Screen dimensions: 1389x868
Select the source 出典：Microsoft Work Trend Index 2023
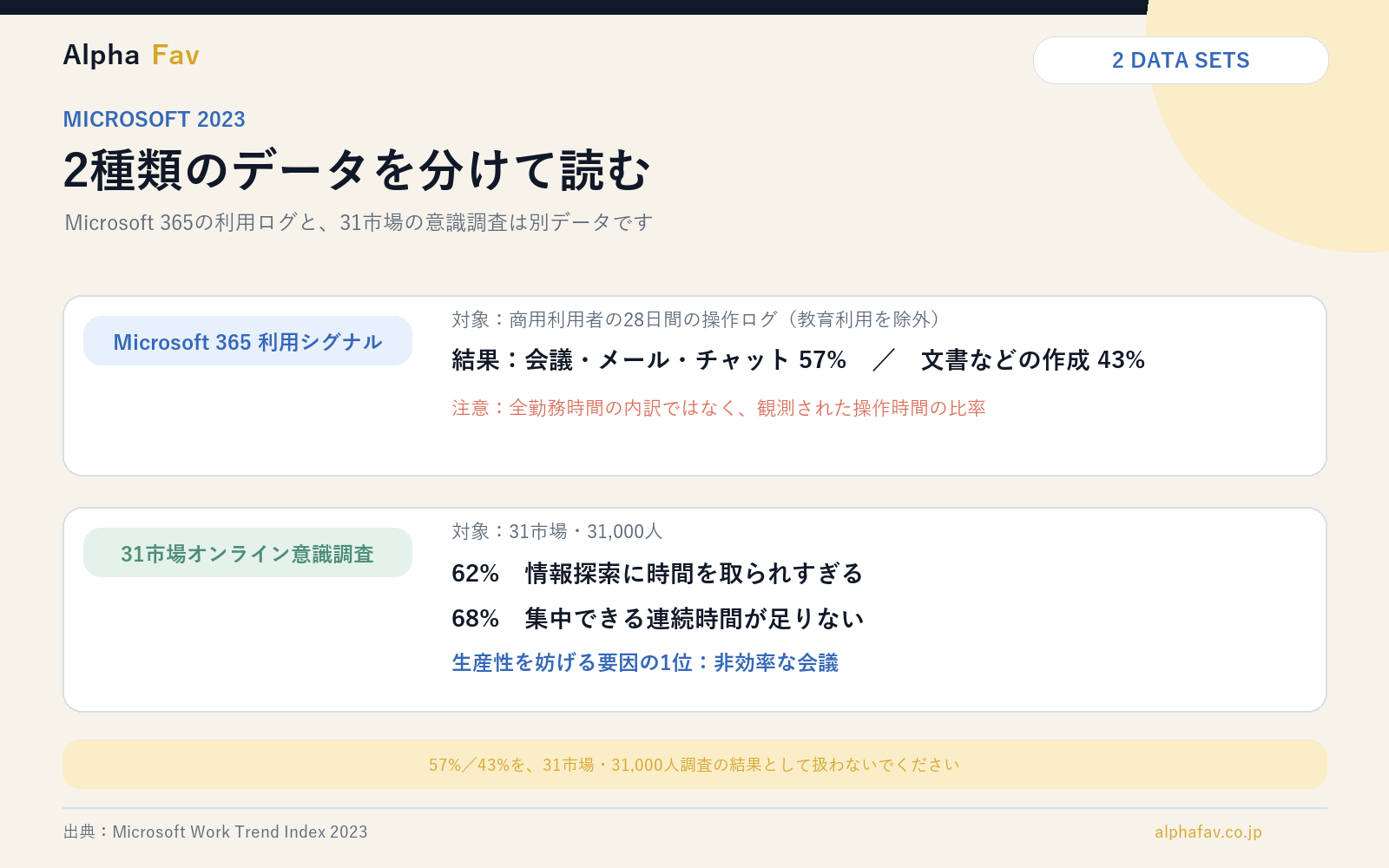215,832
